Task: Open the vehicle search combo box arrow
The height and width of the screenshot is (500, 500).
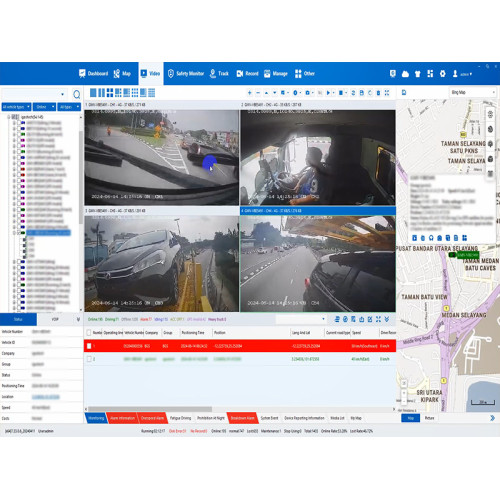Action: (x=62, y=95)
